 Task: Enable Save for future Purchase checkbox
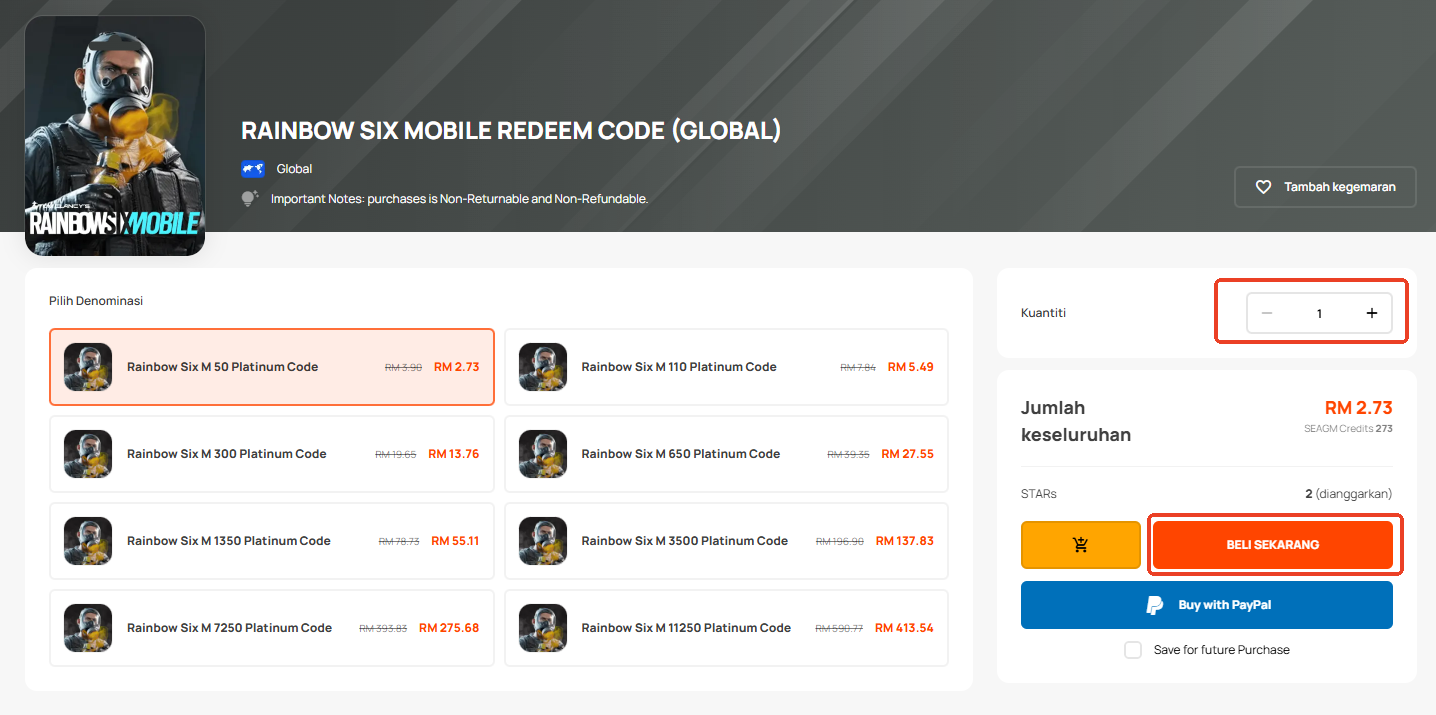click(1133, 650)
